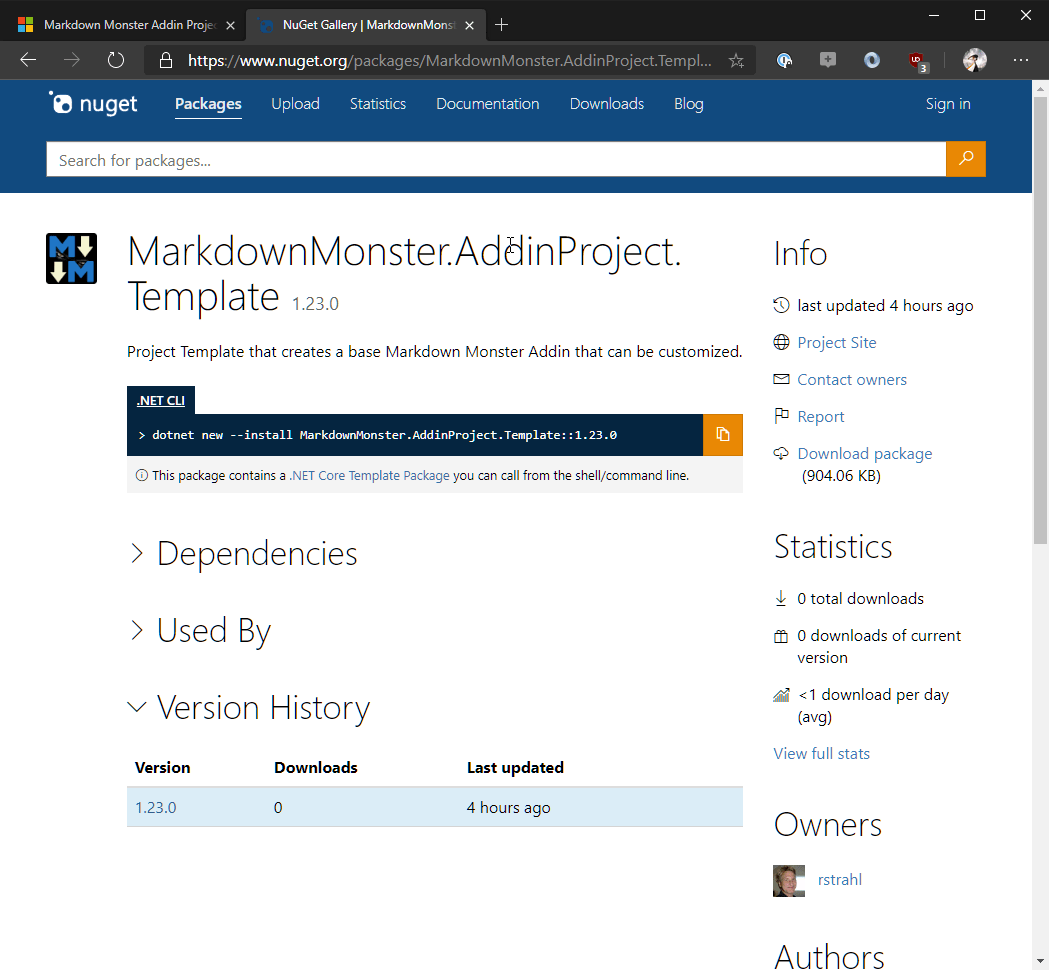Click the Last updated column header
This screenshot has width=1049, height=970.
(x=514, y=767)
